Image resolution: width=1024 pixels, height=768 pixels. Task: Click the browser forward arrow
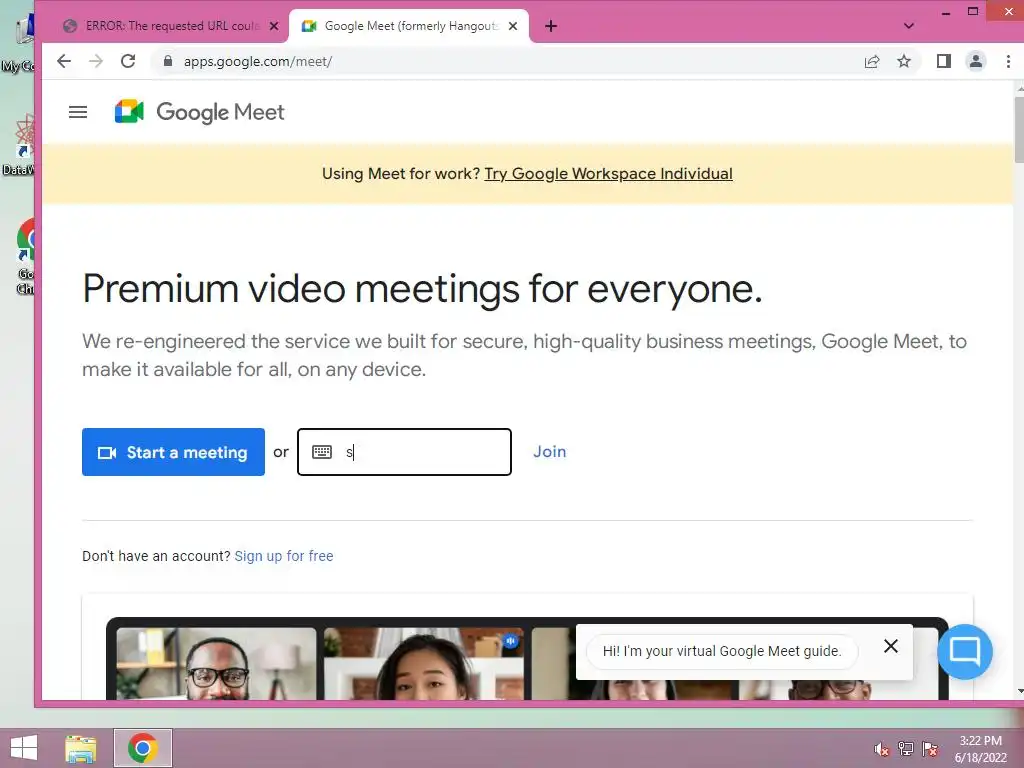click(96, 61)
